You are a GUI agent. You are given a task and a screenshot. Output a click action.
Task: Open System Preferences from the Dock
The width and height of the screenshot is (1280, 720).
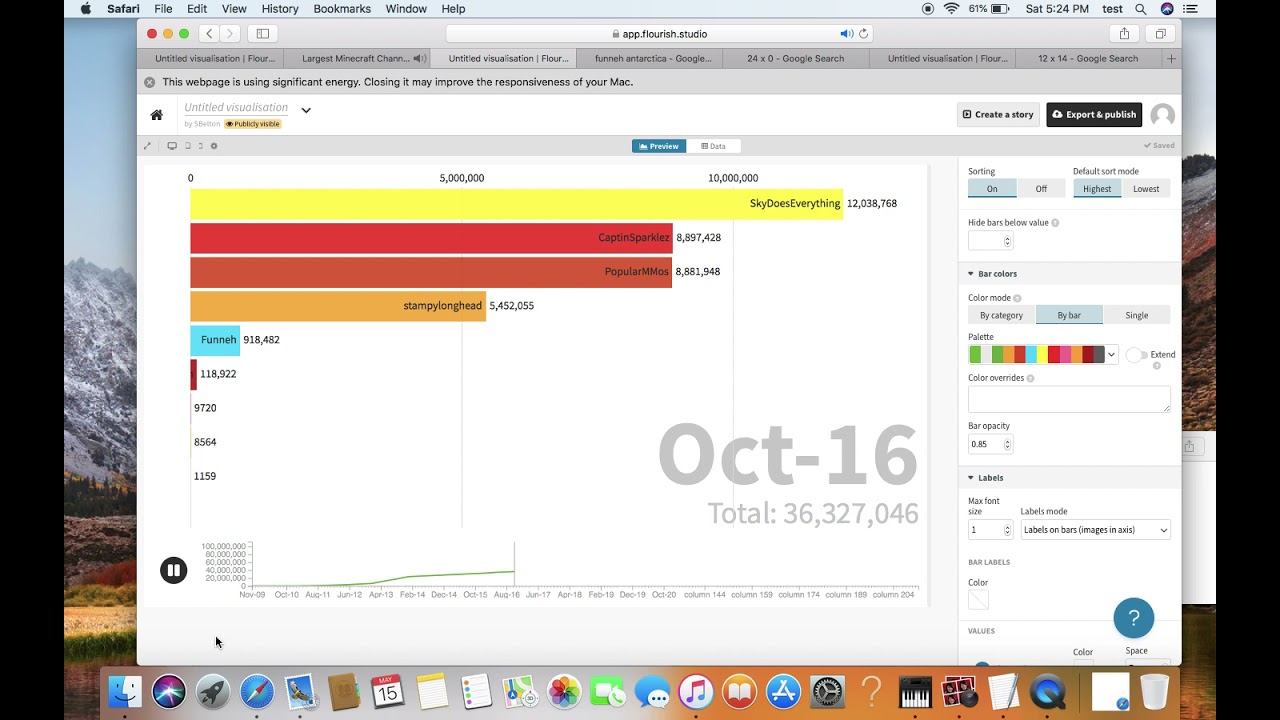(x=827, y=691)
